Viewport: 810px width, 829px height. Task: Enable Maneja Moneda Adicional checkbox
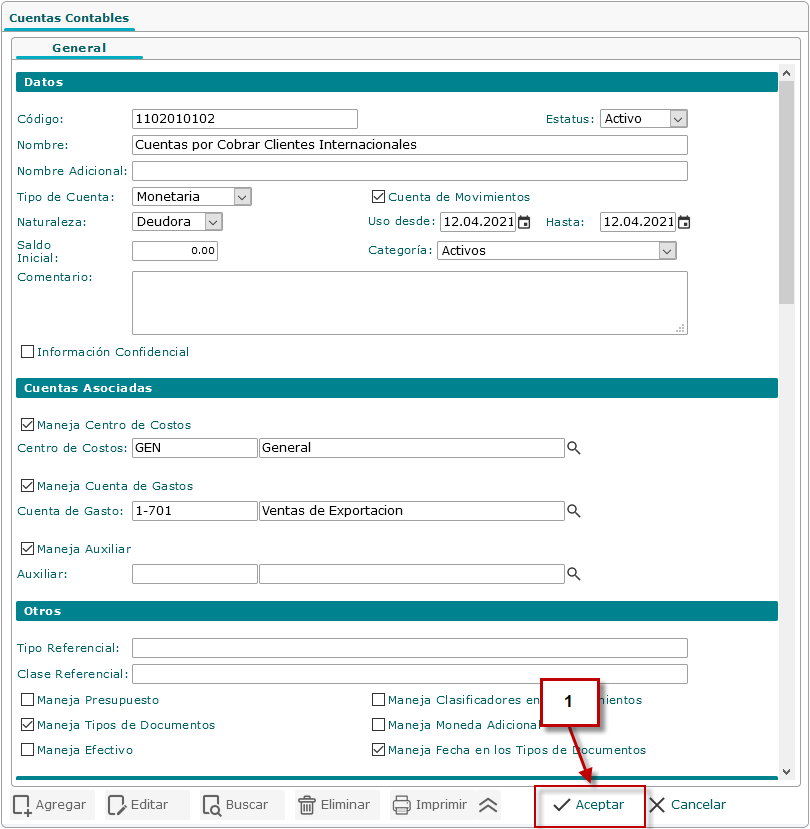pyautogui.click(x=378, y=724)
